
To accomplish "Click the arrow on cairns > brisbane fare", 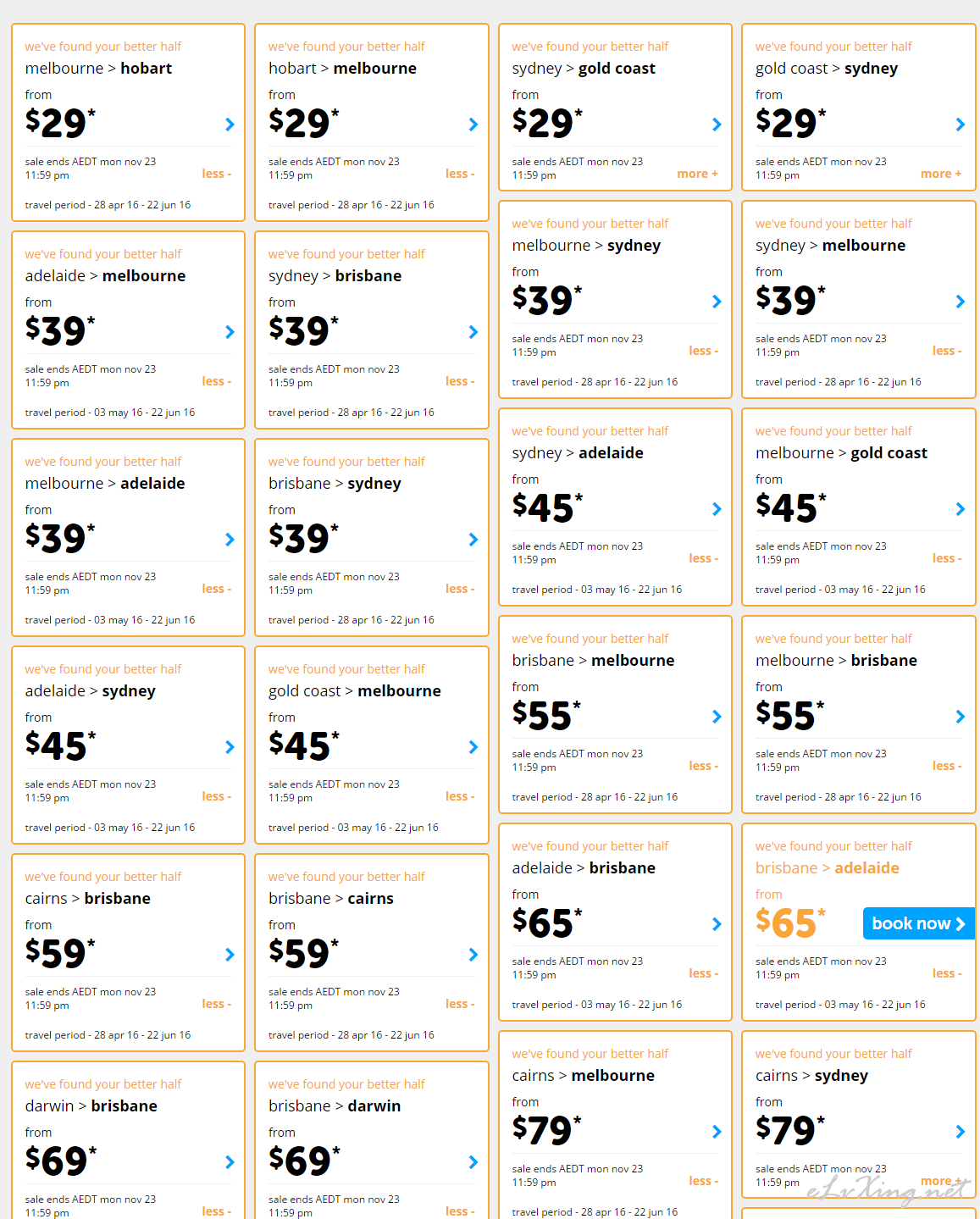I will point(230,955).
